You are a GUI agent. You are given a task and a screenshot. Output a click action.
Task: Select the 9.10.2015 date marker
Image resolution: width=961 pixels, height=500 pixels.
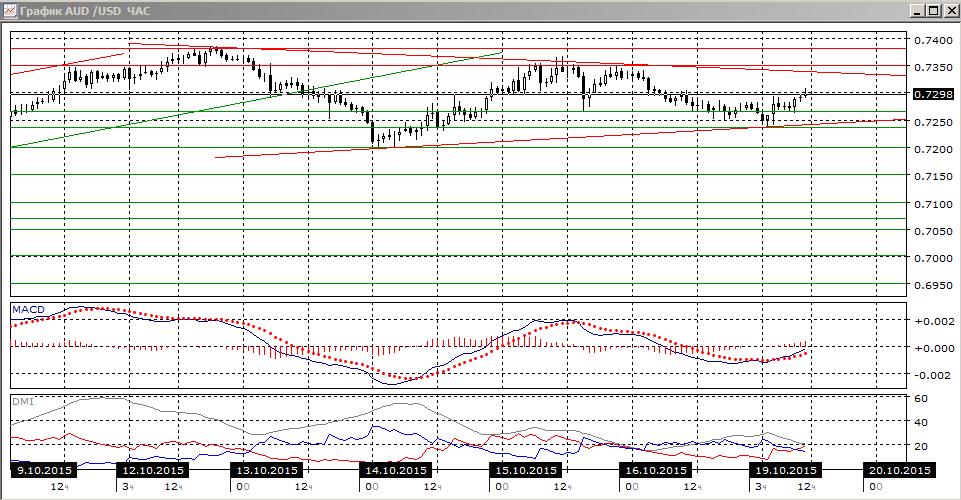[44, 470]
